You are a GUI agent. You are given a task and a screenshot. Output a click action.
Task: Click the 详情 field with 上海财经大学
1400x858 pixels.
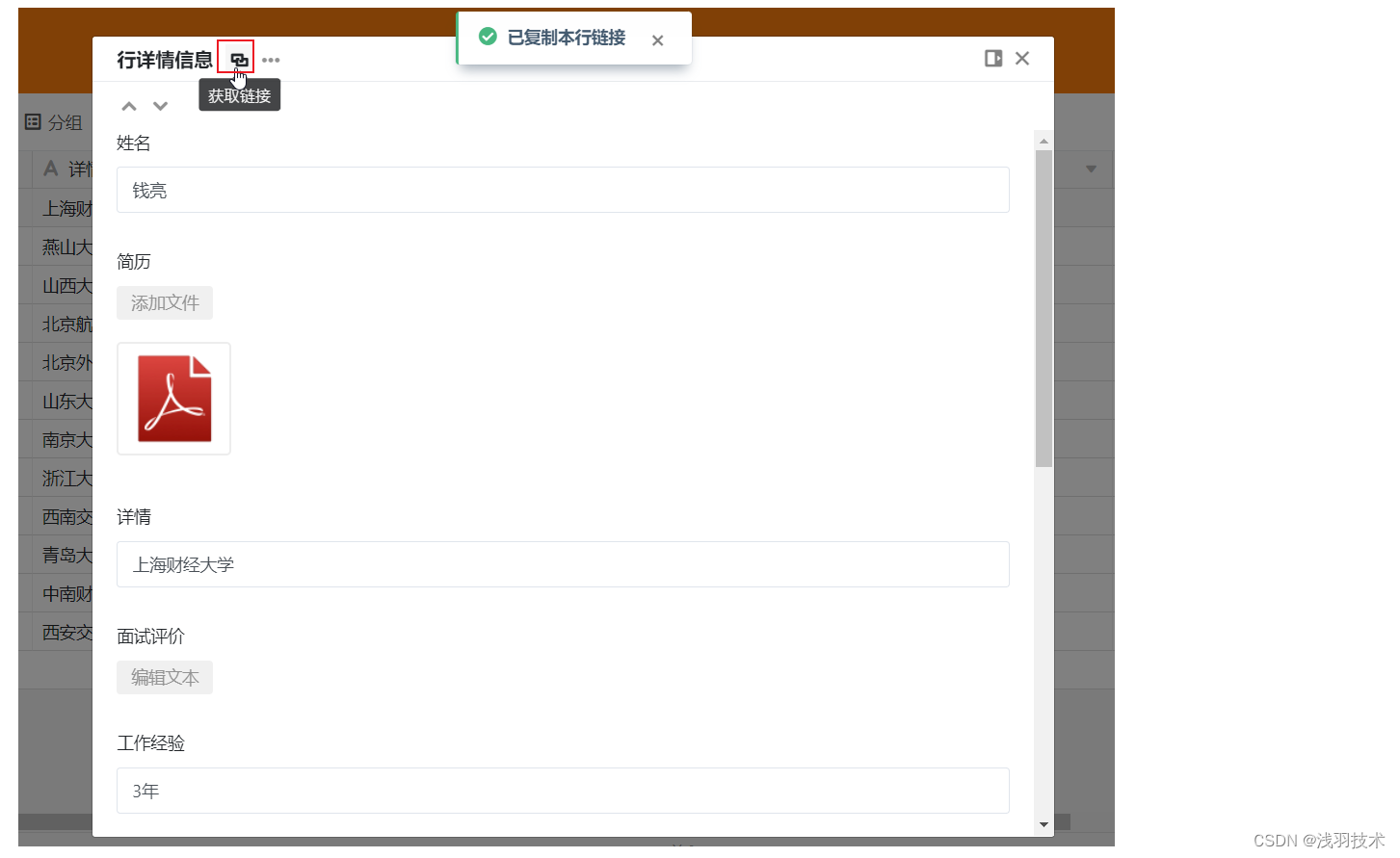coord(563,564)
